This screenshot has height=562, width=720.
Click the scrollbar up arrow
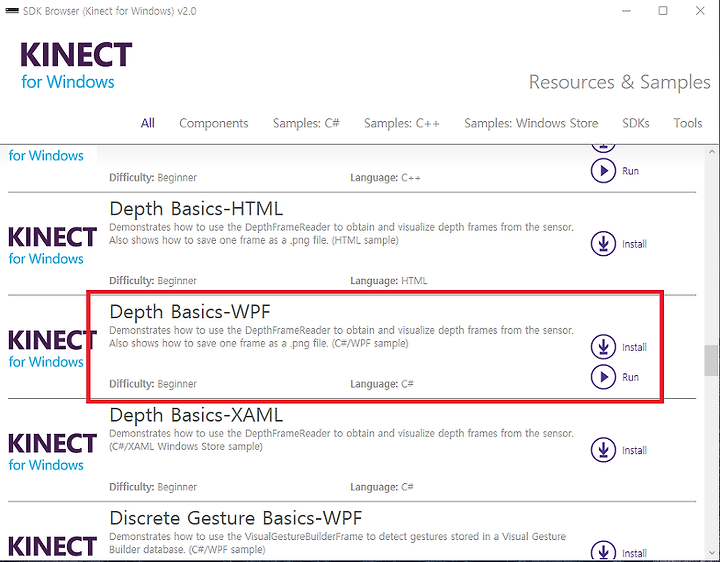712,152
